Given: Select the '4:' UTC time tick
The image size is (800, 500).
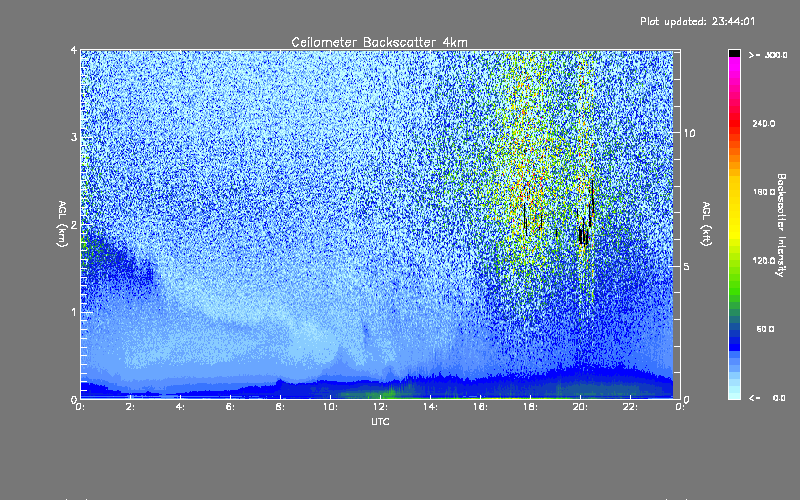Looking at the screenshot, I should tap(181, 407).
